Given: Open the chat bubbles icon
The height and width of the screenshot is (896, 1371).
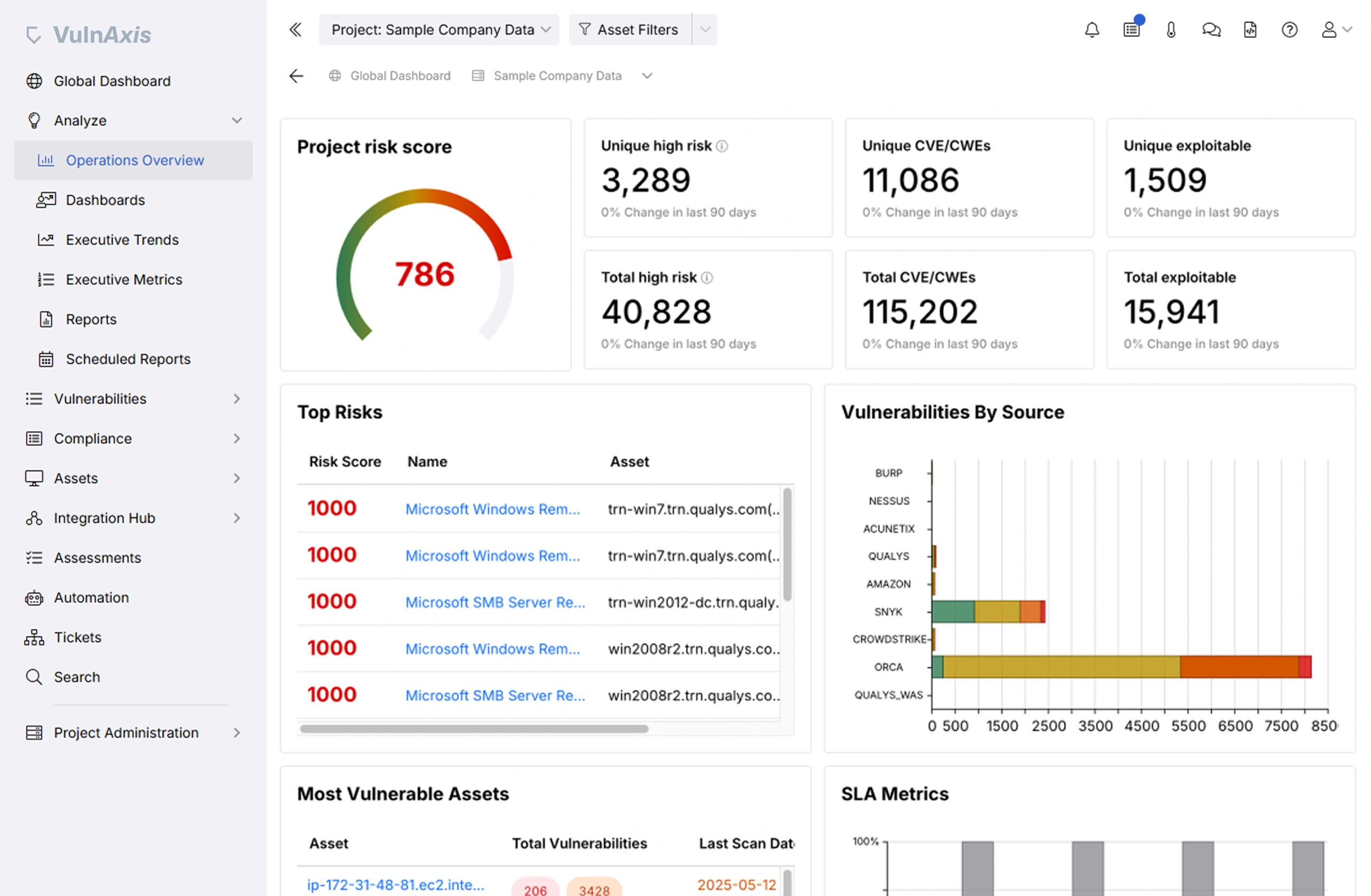Looking at the screenshot, I should [x=1211, y=30].
